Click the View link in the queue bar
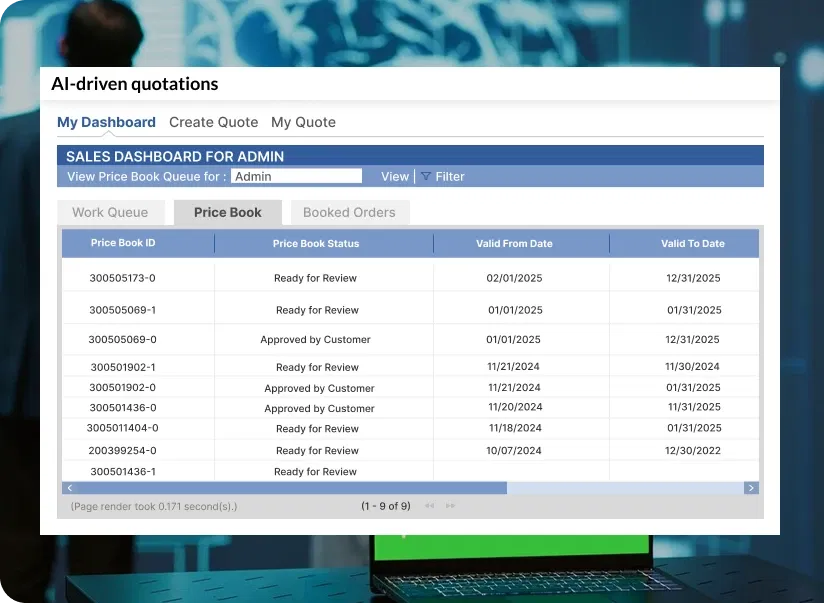 (395, 177)
